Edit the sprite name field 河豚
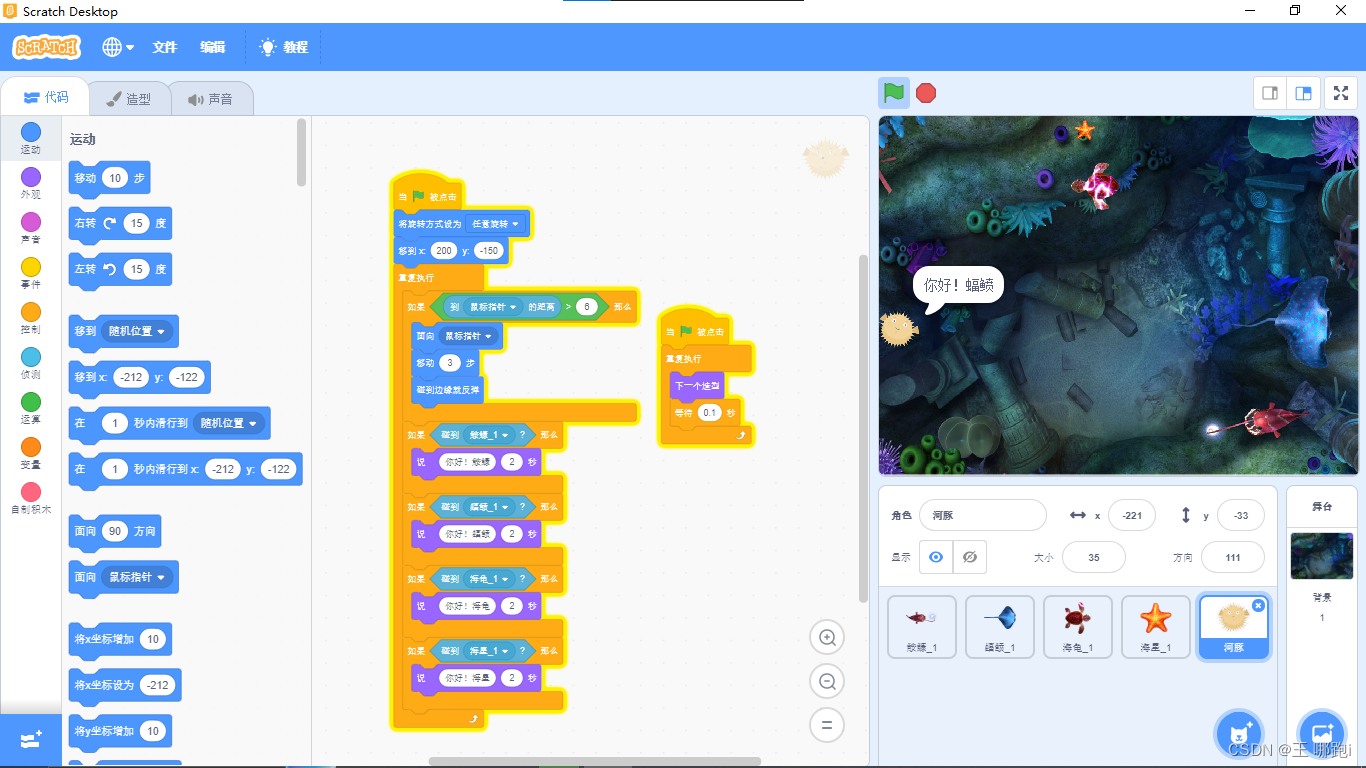 point(983,515)
